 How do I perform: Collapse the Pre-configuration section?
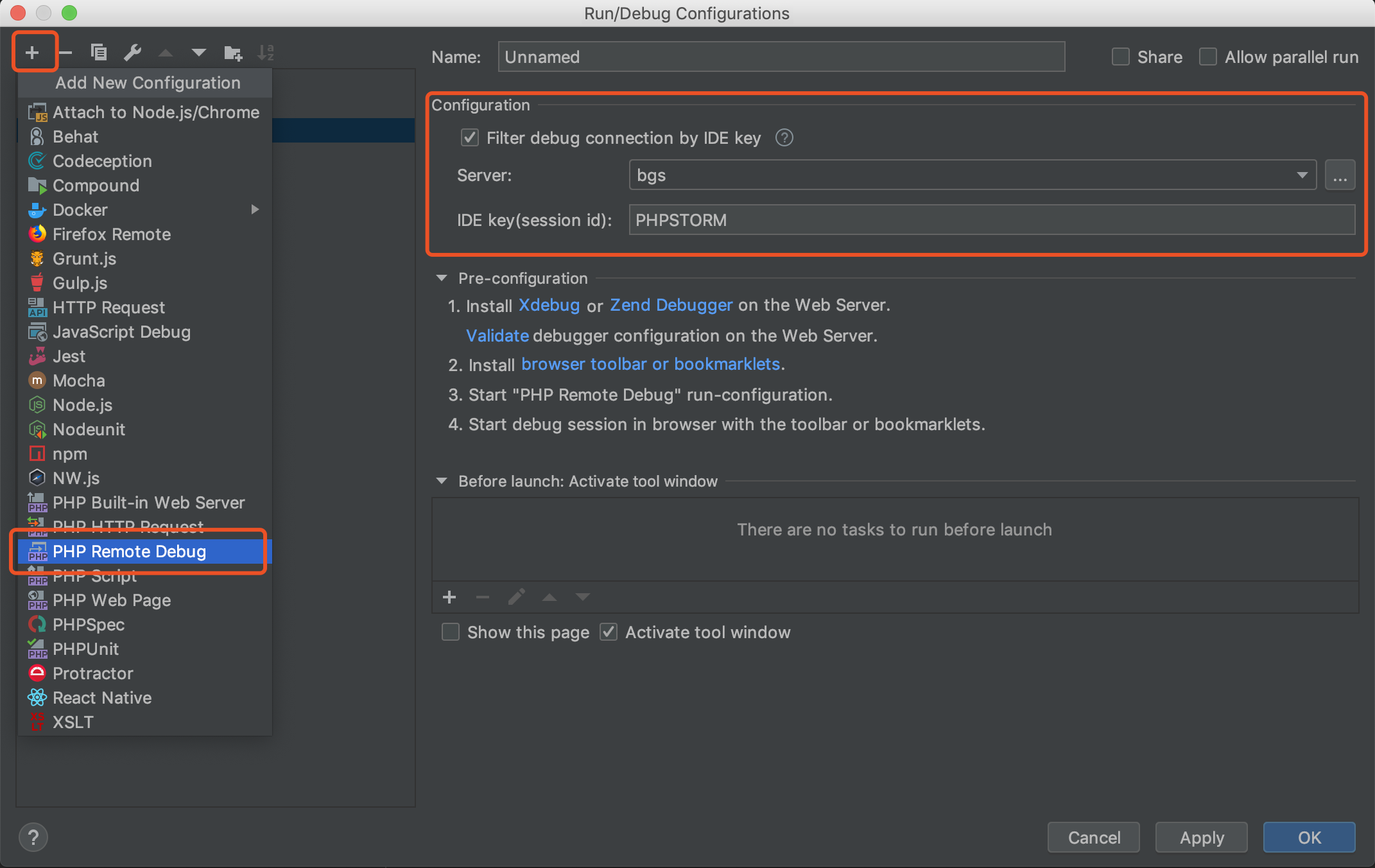click(x=442, y=279)
